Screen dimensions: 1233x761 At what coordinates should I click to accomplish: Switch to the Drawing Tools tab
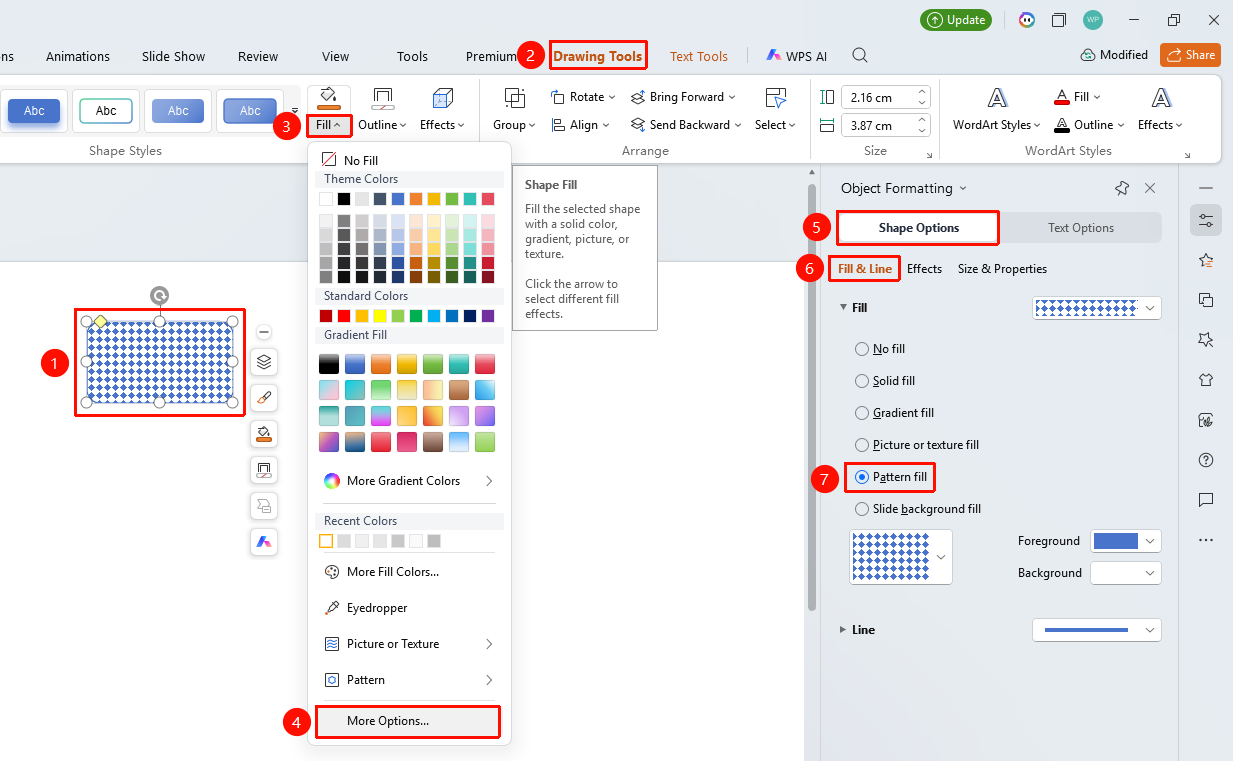pyautogui.click(x=598, y=56)
